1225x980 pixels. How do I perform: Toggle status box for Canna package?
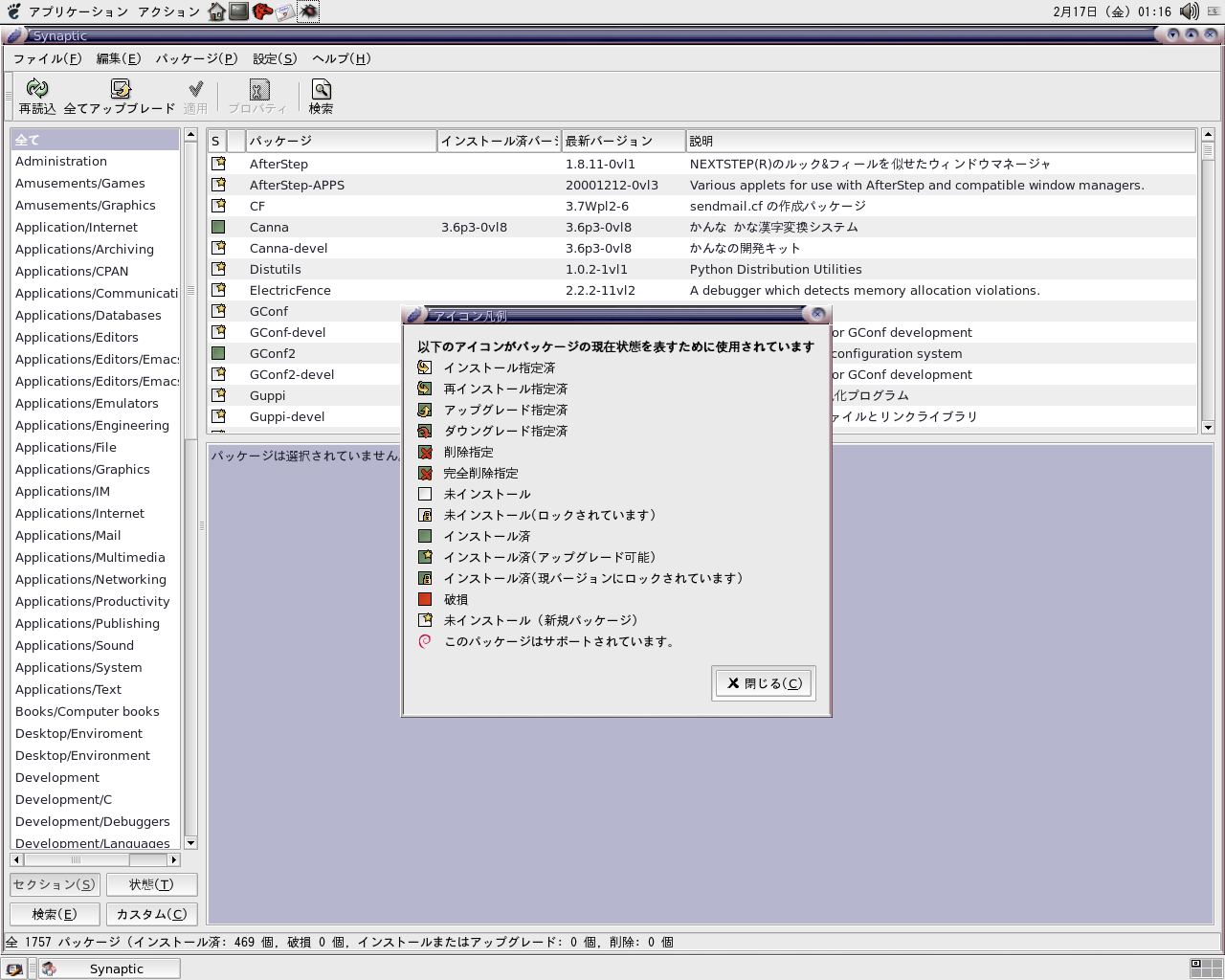tap(218, 227)
